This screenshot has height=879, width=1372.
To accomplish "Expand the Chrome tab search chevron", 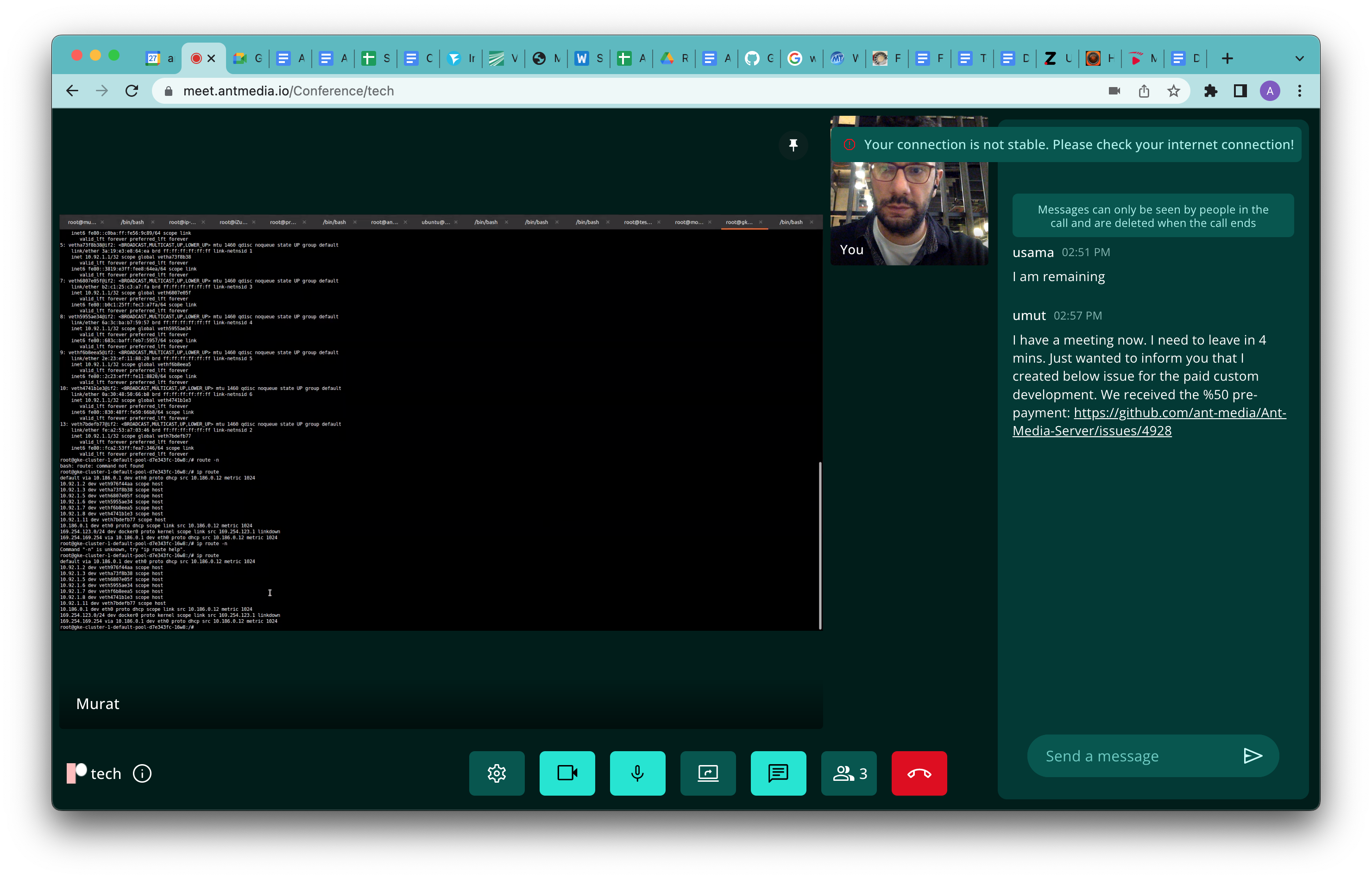I will tap(1299, 58).
